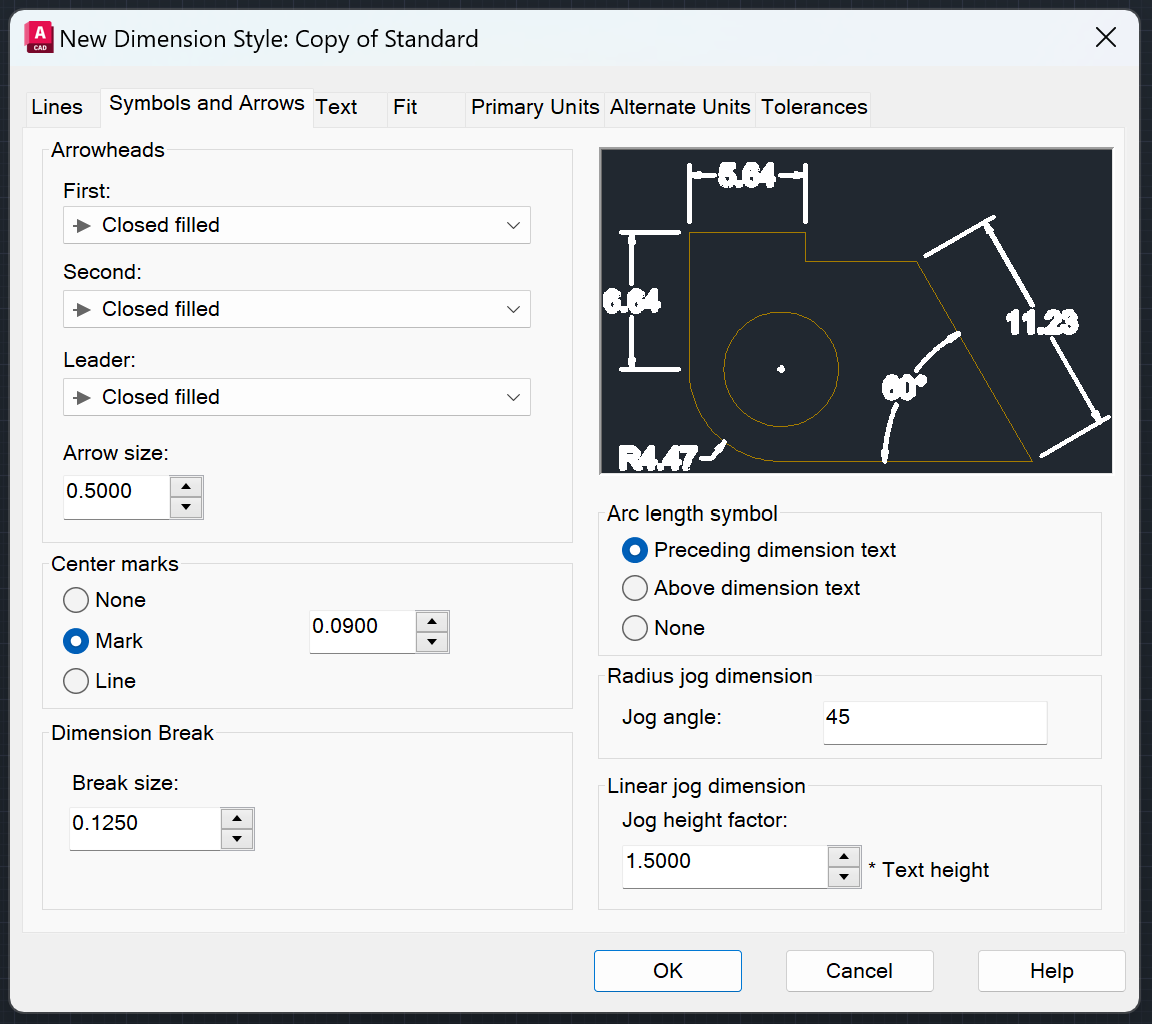1152x1024 pixels.
Task: Select Above dimension text option
Action: pos(635,588)
